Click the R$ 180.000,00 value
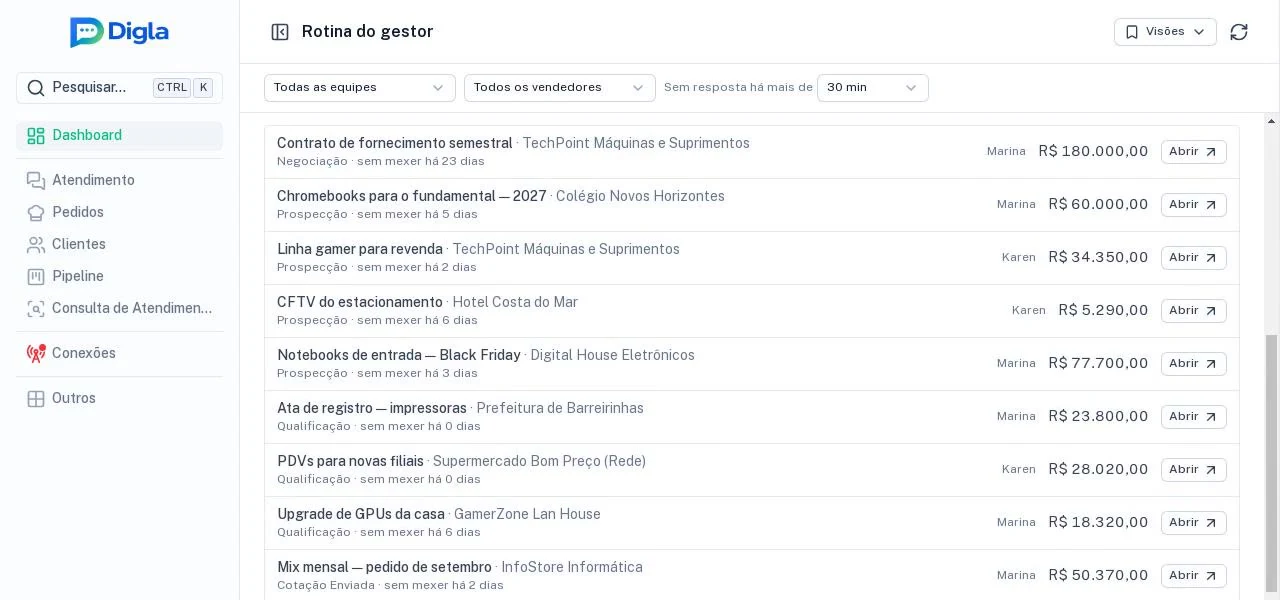 1093,152
